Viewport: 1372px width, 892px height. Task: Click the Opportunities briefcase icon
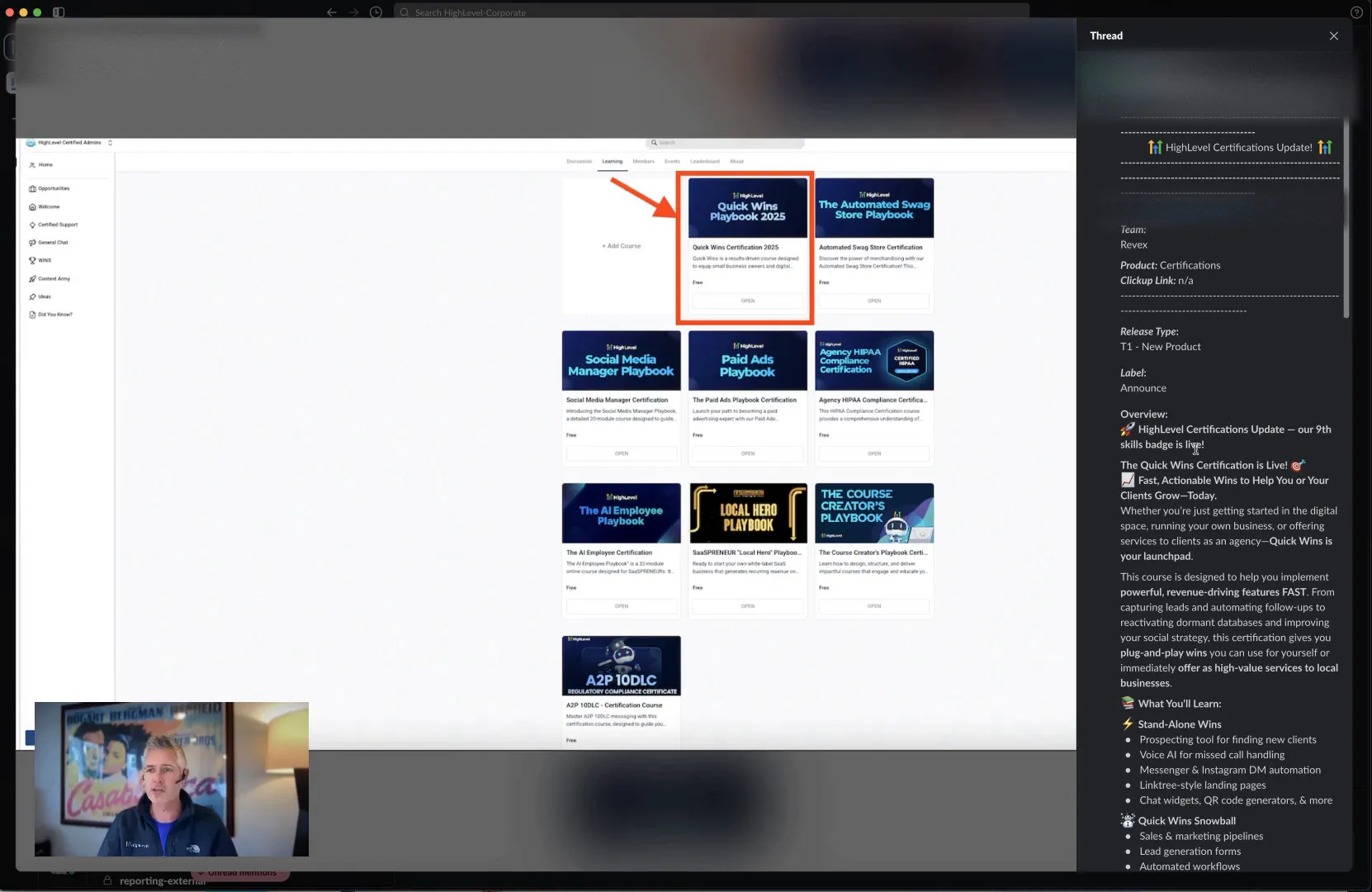click(32, 188)
